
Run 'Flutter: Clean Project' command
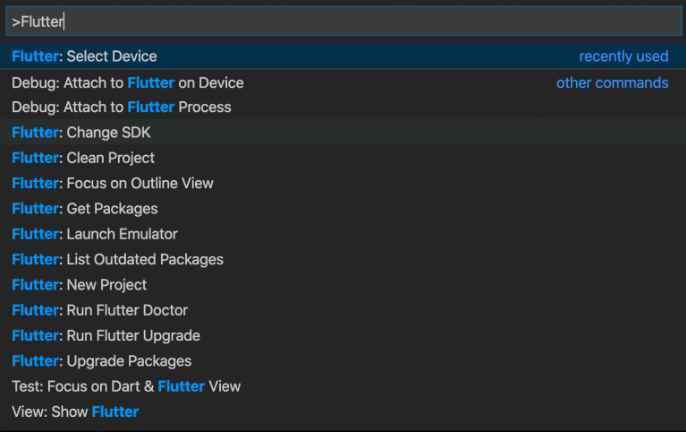pos(83,158)
